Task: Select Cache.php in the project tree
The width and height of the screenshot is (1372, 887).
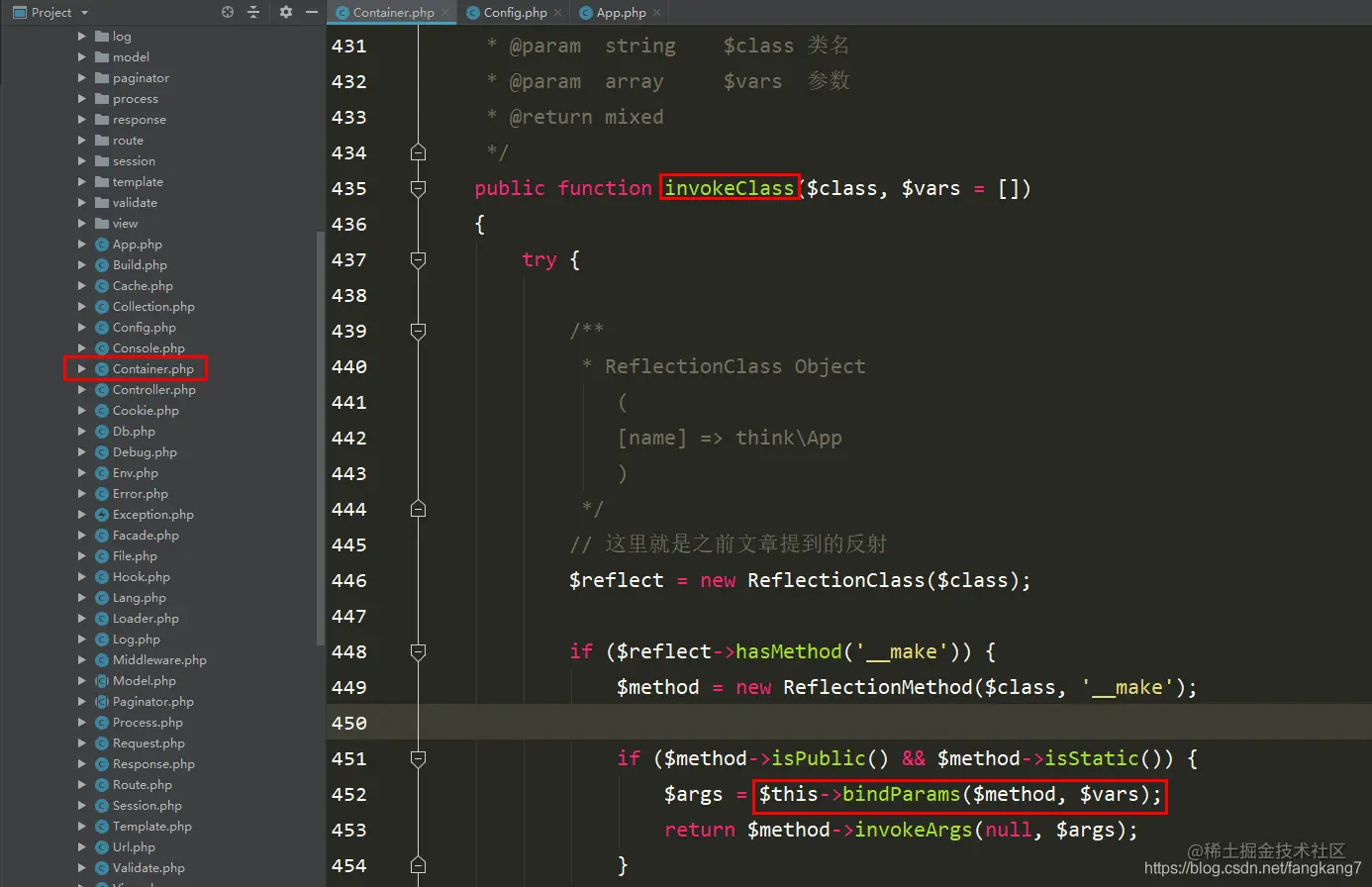Action: pyautogui.click(x=143, y=286)
